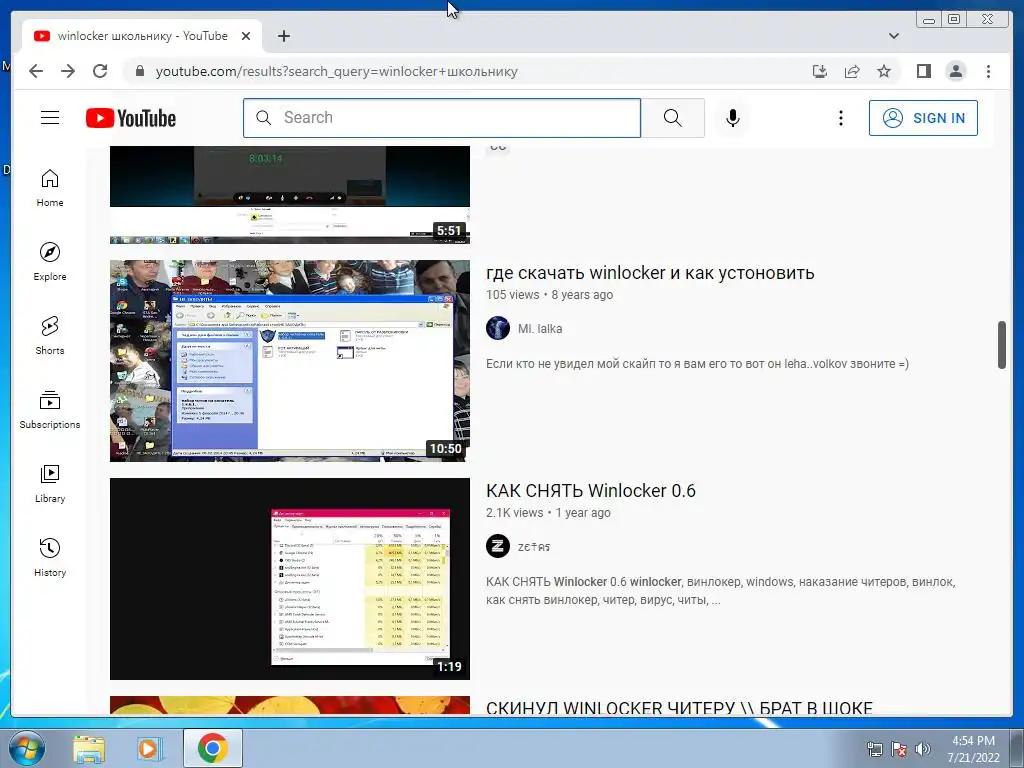Screen dimensions: 1024x768
Task: Click the SIGN IN button
Action: [923, 118]
